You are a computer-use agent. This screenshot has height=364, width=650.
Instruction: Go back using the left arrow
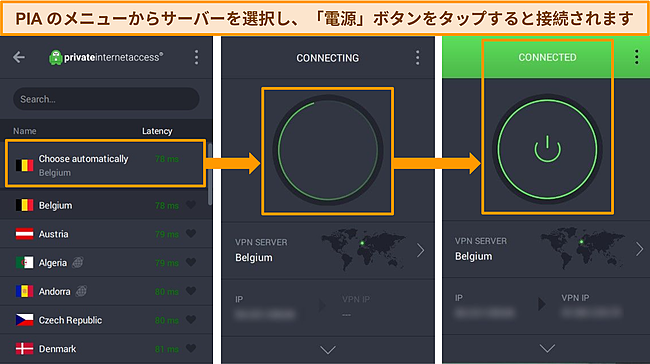click(19, 57)
